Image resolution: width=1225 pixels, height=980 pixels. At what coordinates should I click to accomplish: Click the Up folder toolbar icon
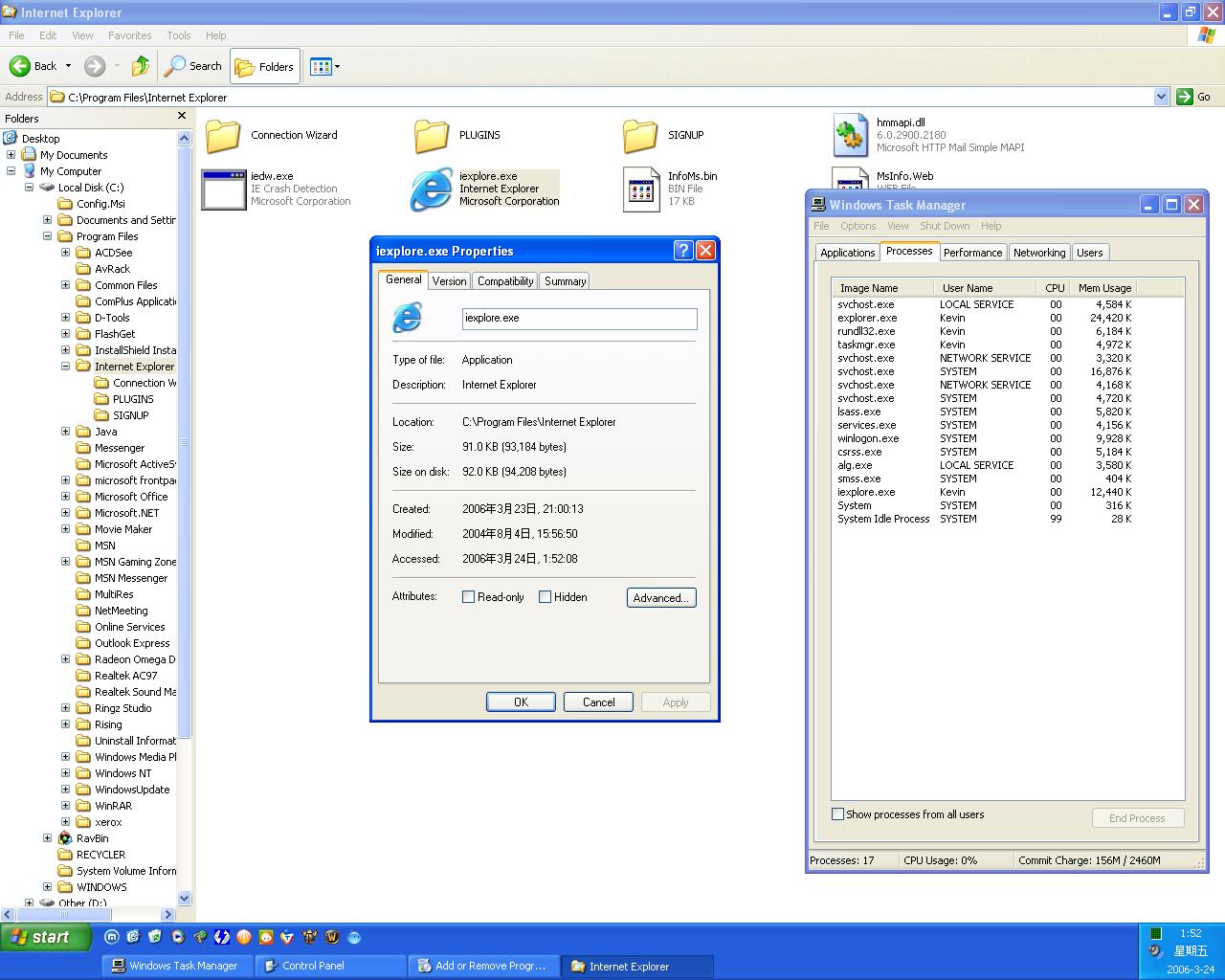141,66
